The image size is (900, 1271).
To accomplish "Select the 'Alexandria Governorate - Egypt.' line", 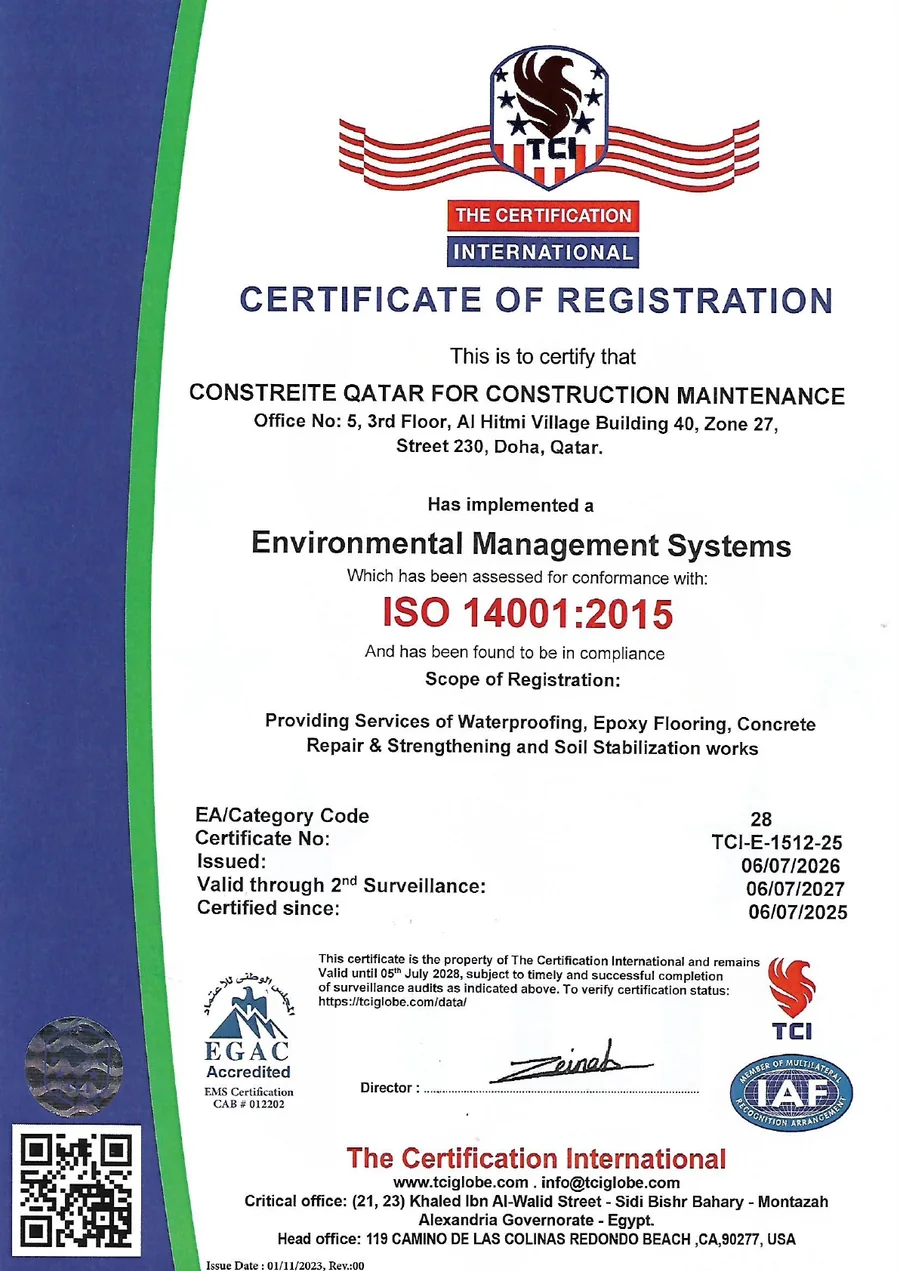I will 536,1221.
